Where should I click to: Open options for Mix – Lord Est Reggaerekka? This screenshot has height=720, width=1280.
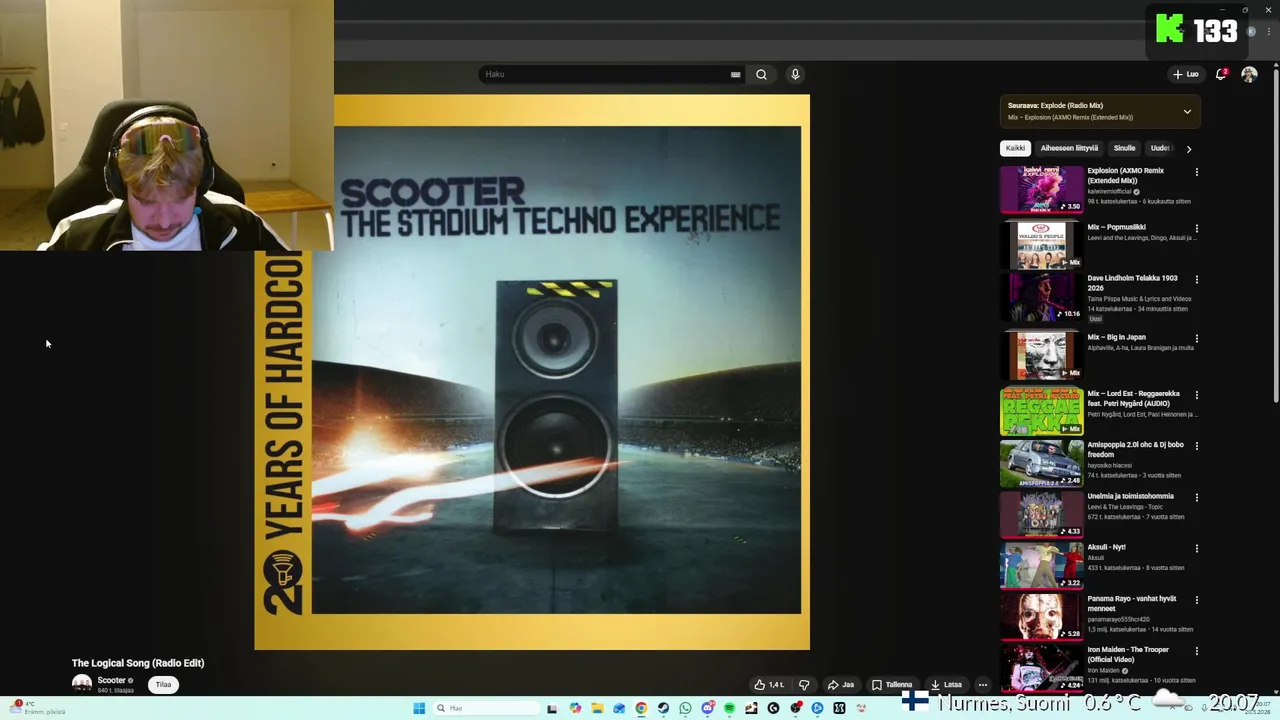click(1196, 394)
